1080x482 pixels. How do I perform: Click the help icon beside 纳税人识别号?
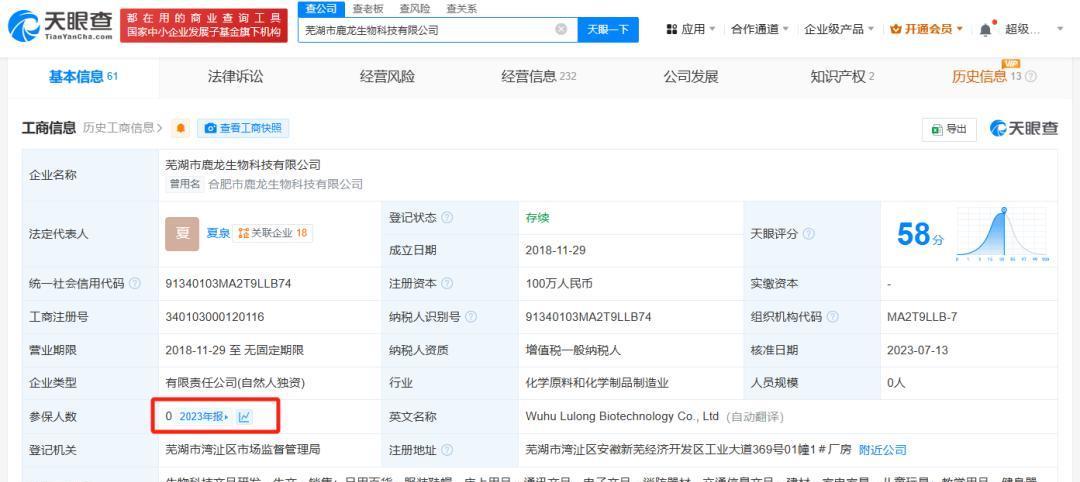coord(471,317)
